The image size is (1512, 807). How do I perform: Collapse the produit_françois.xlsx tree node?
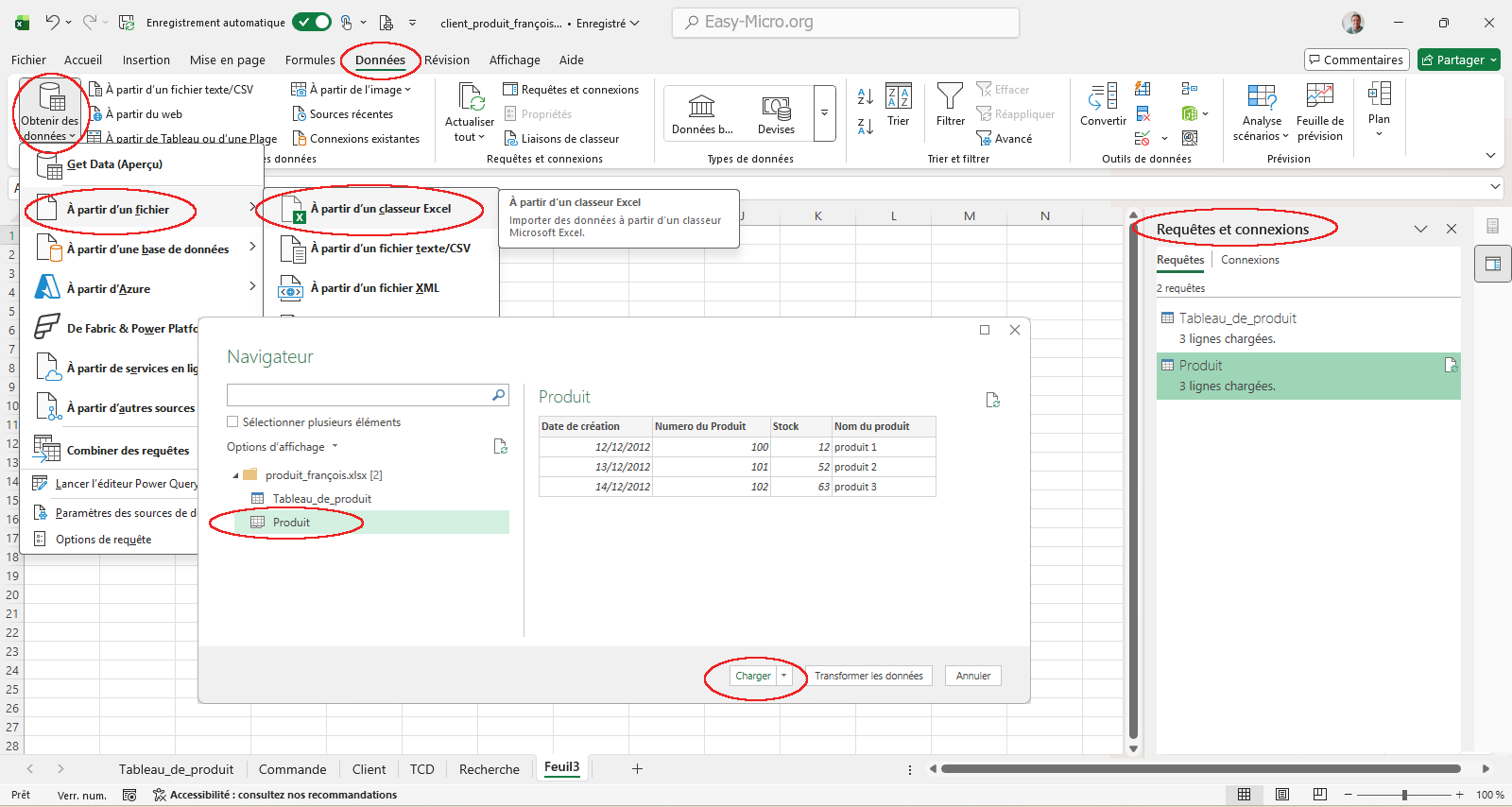click(235, 475)
